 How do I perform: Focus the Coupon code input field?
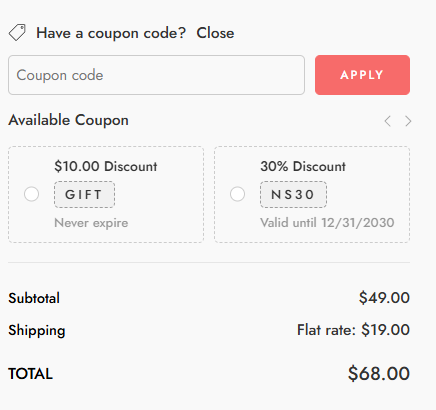156,75
